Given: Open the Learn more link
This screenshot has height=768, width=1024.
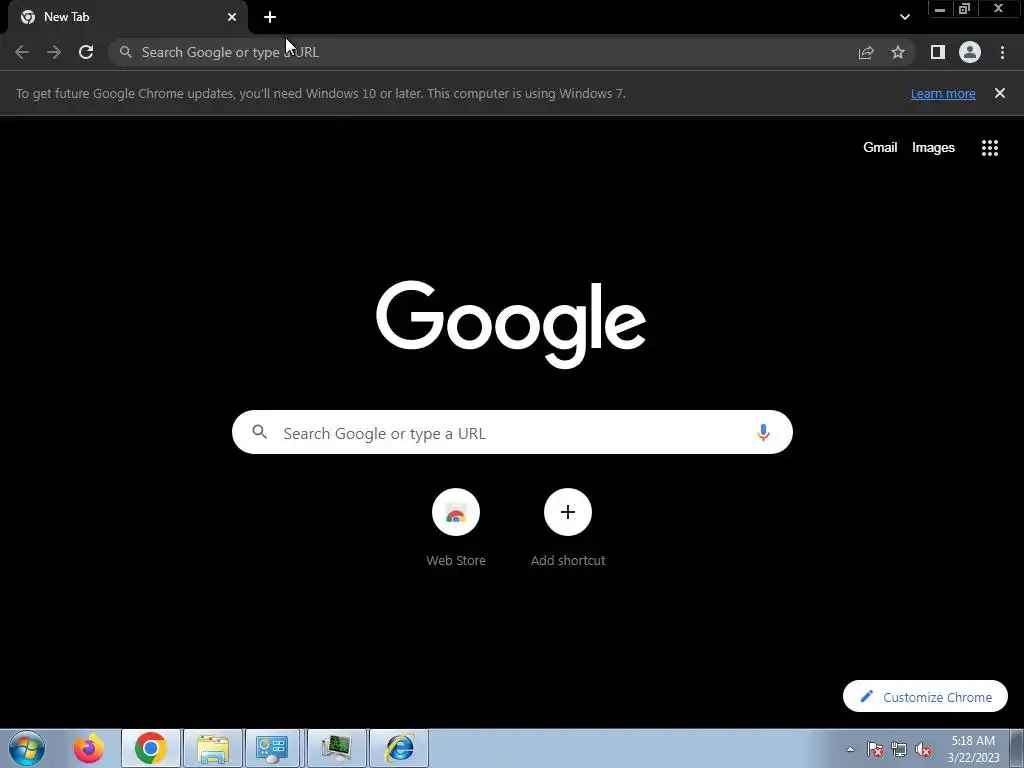Looking at the screenshot, I should (943, 93).
